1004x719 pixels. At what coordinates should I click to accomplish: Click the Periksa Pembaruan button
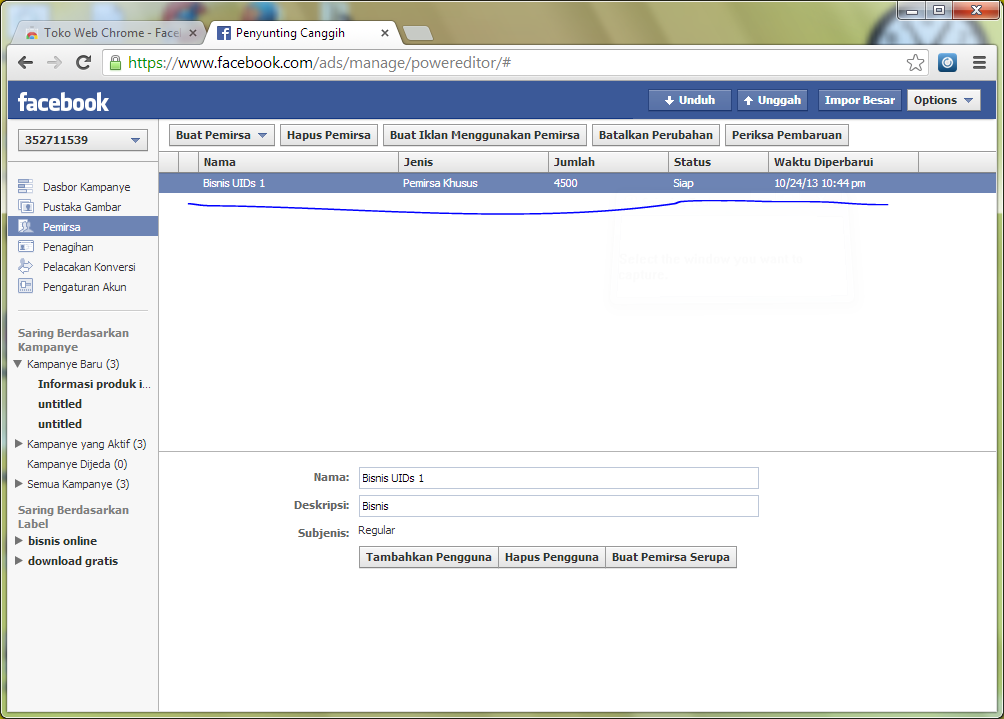coord(787,135)
